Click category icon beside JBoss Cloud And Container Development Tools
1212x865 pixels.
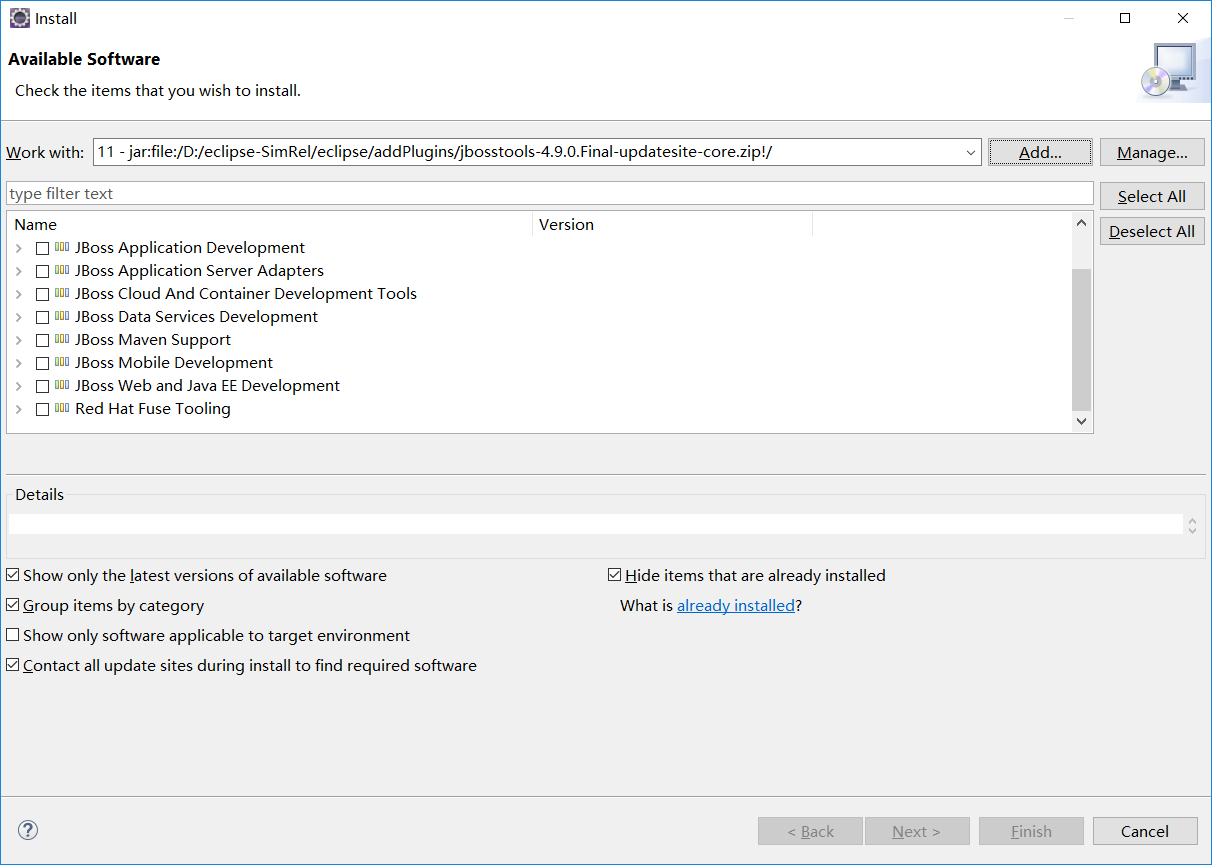(x=62, y=293)
